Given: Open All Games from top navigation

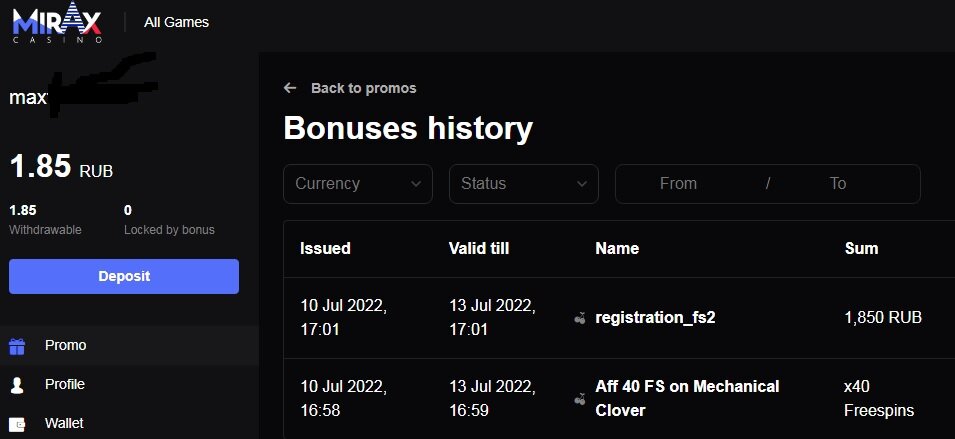Looking at the screenshot, I should [x=176, y=22].
